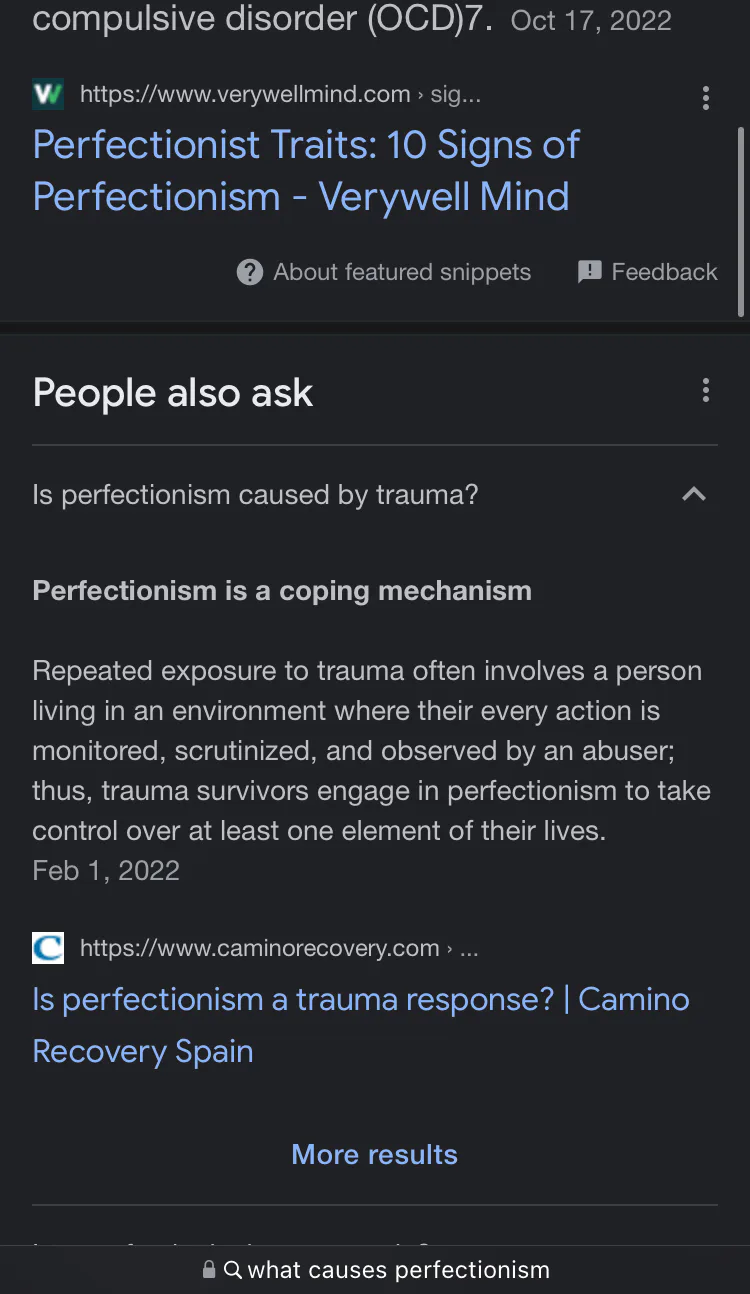Click the "About featured snippets" text

click(x=402, y=272)
